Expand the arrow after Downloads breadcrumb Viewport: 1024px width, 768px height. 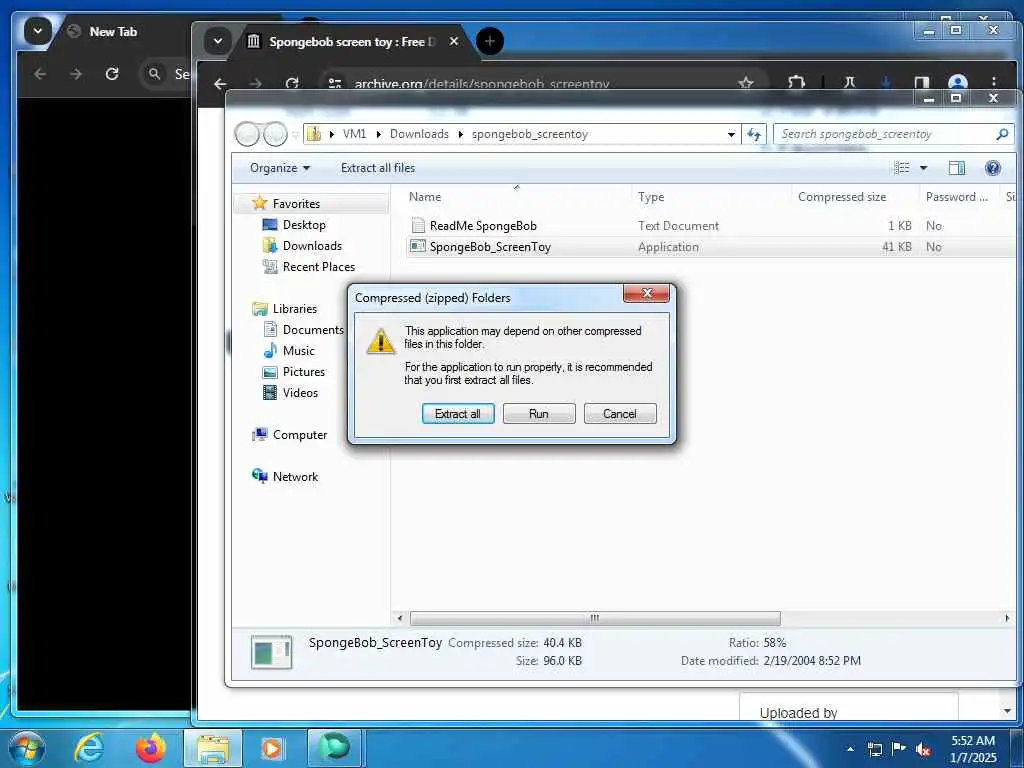tap(460, 135)
